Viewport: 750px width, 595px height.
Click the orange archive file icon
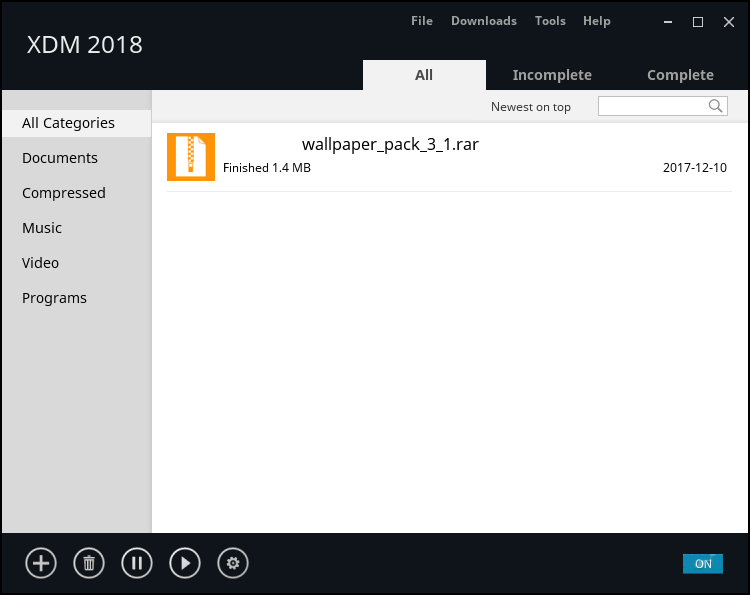coord(191,157)
